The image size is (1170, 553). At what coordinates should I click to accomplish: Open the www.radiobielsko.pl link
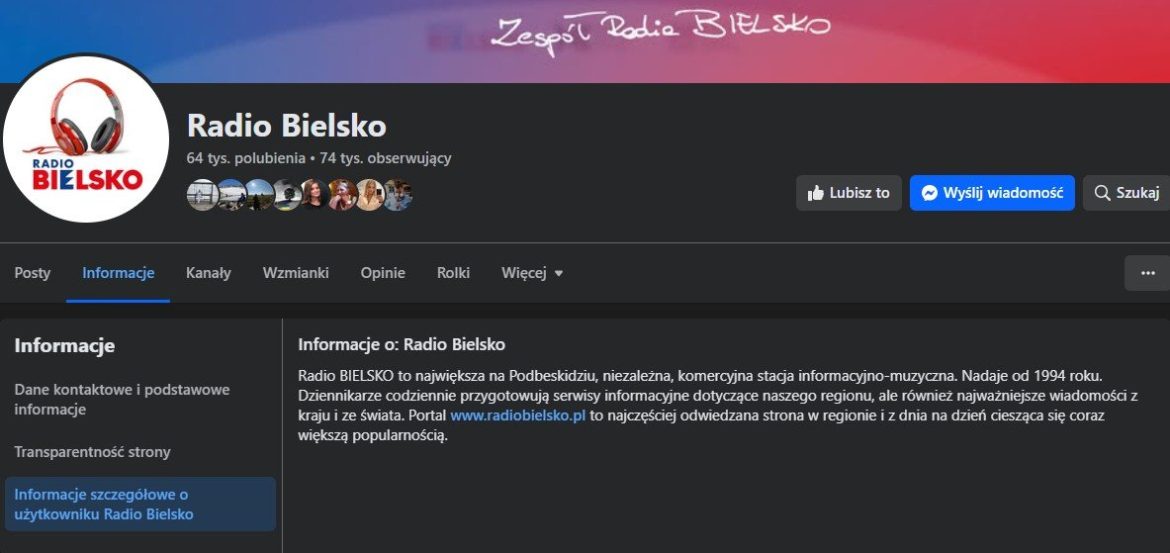(518, 416)
